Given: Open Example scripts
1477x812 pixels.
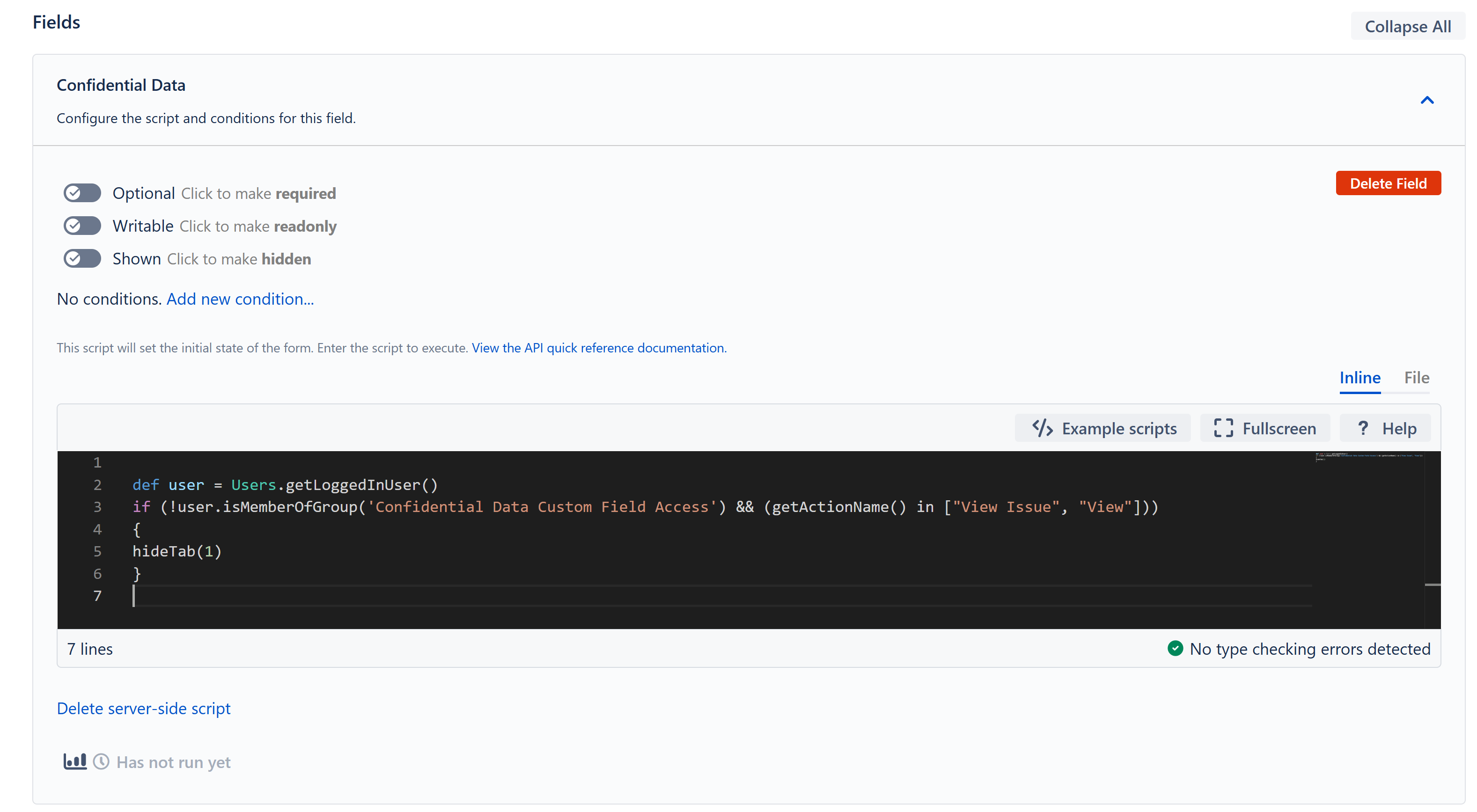Looking at the screenshot, I should [1103, 428].
